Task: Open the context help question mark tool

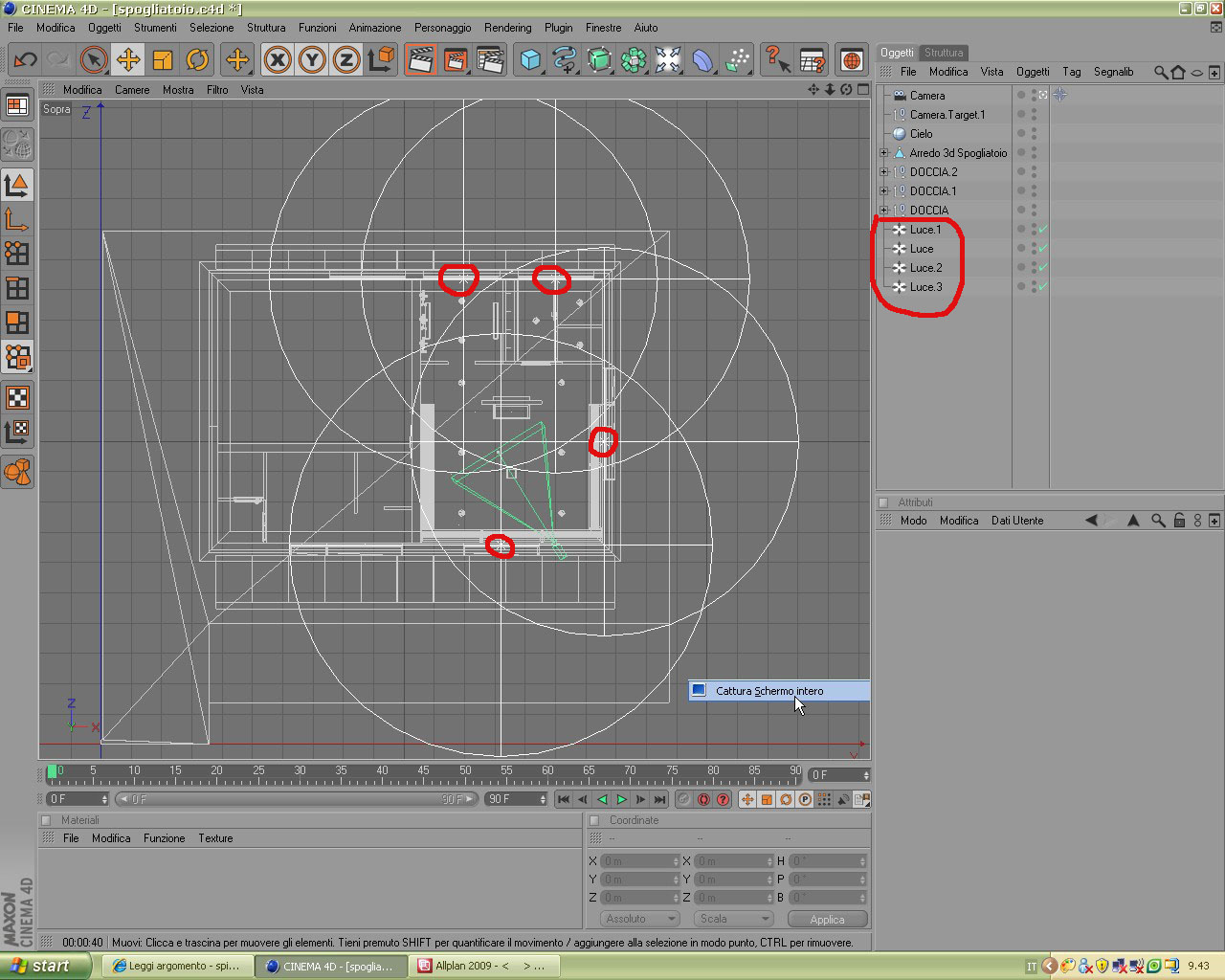Action: coord(777,60)
